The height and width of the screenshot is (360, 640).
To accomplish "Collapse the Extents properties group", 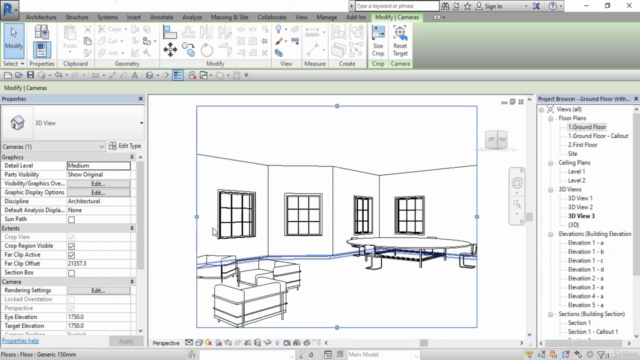I will point(132,228).
